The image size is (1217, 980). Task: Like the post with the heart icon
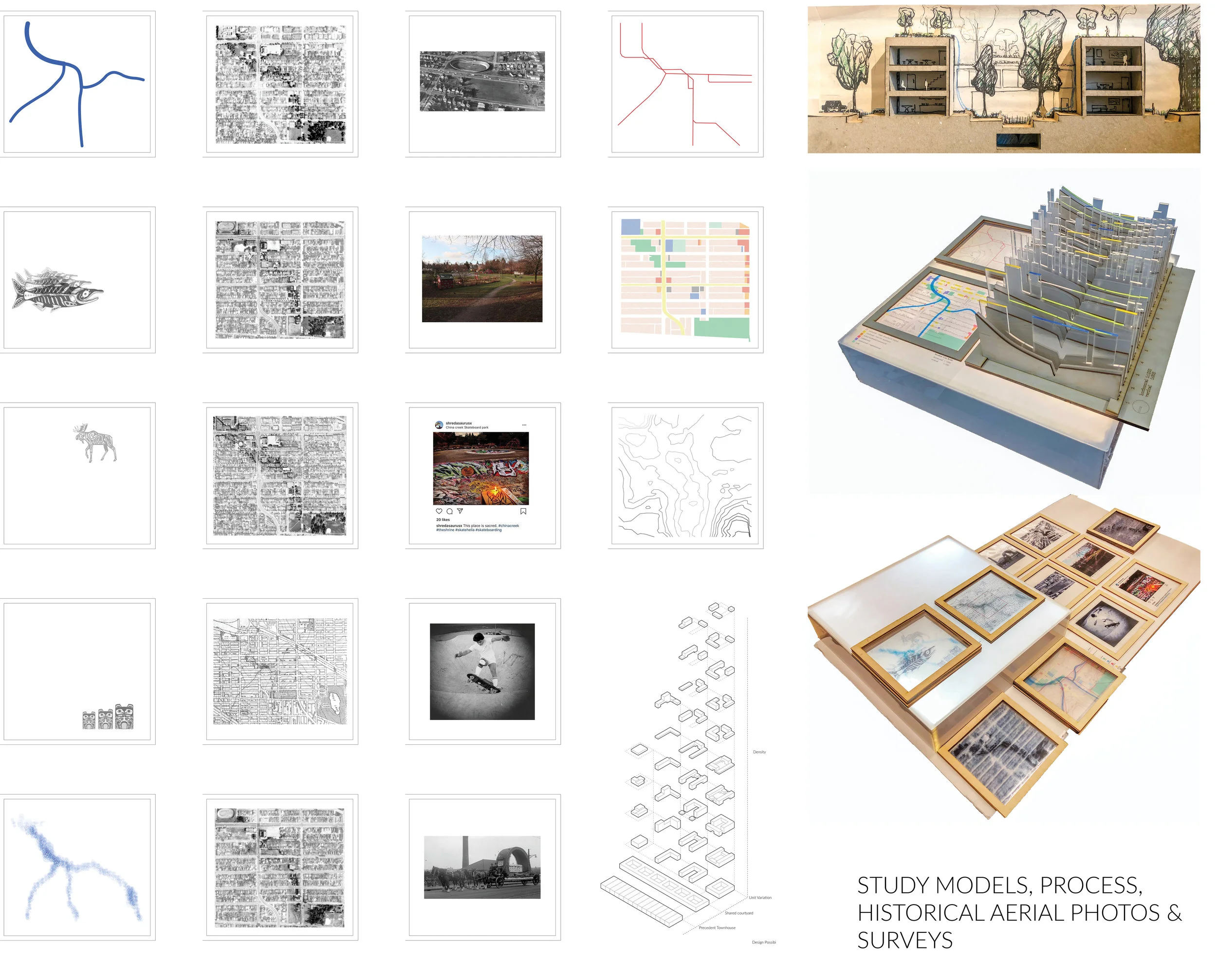[439, 512]
